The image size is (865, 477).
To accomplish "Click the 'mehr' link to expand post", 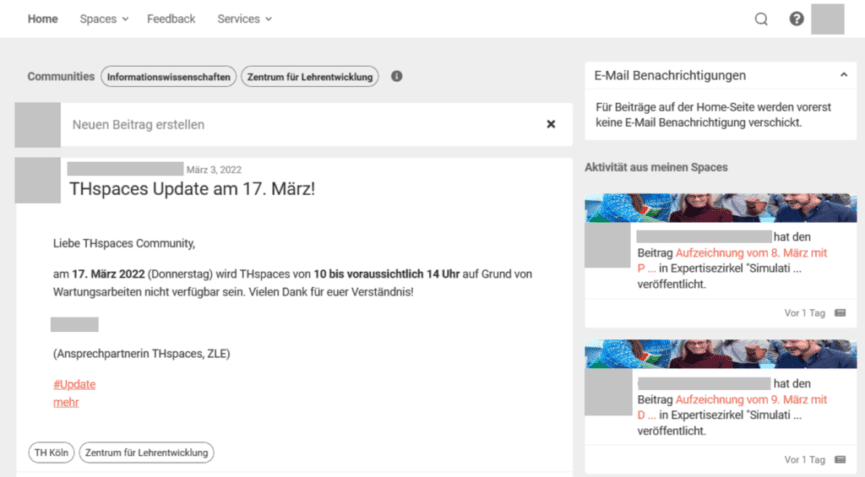I will 66,402.
